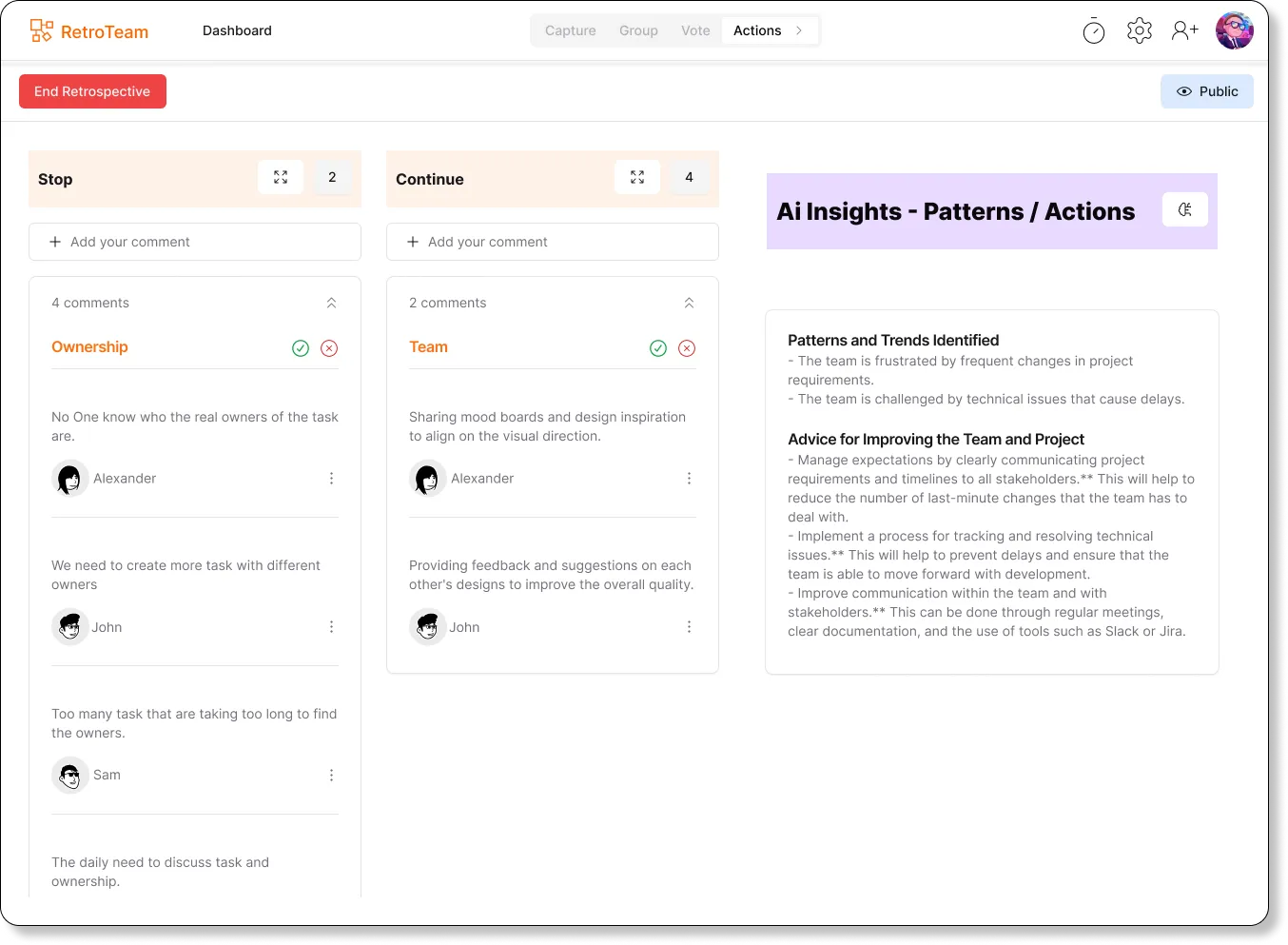This screenshot has height=945, width=1288.
Task: Click the Stop column heading
Action: [x=55, y=179]
